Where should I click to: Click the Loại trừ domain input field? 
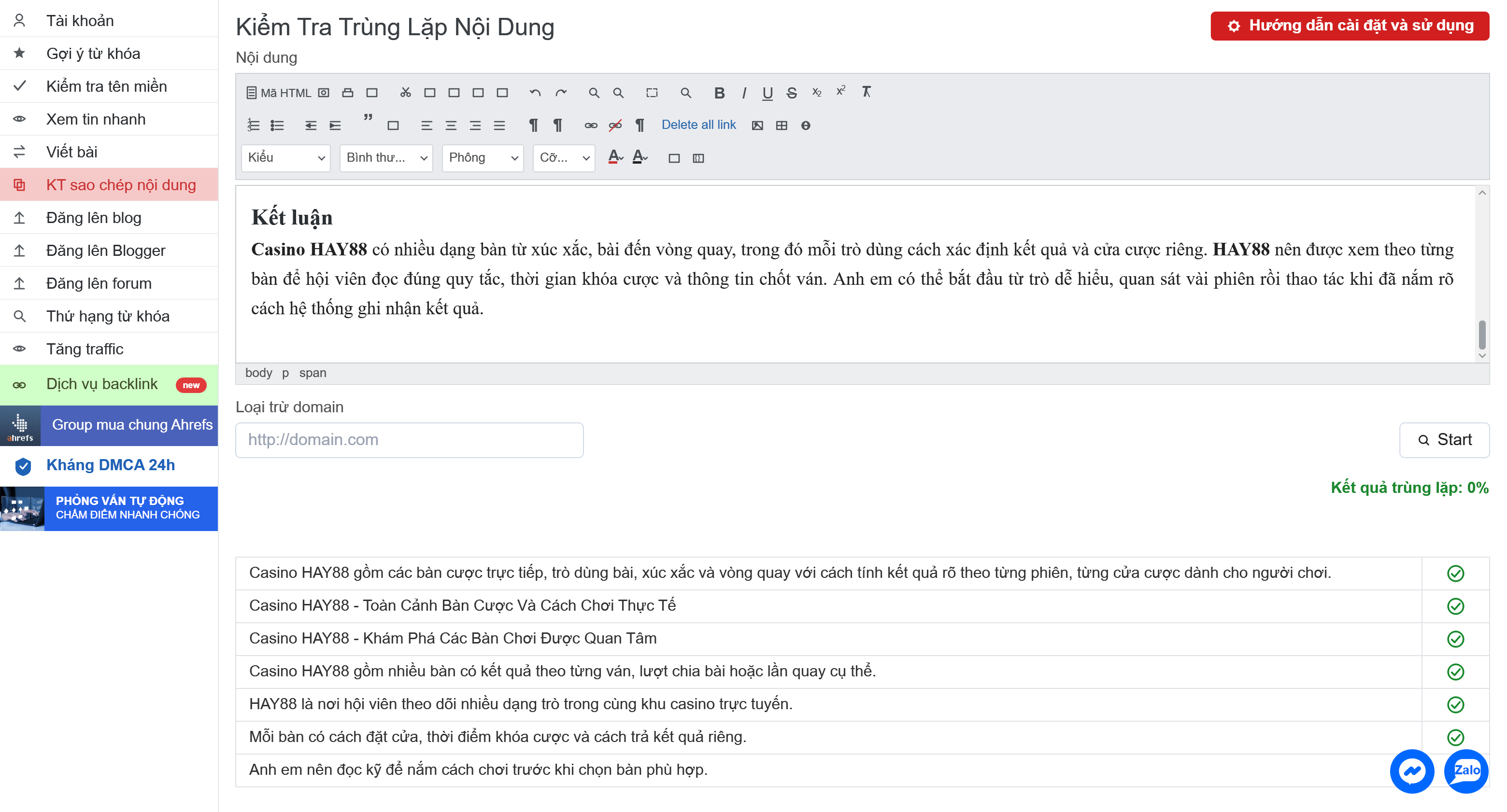point(409,440)
